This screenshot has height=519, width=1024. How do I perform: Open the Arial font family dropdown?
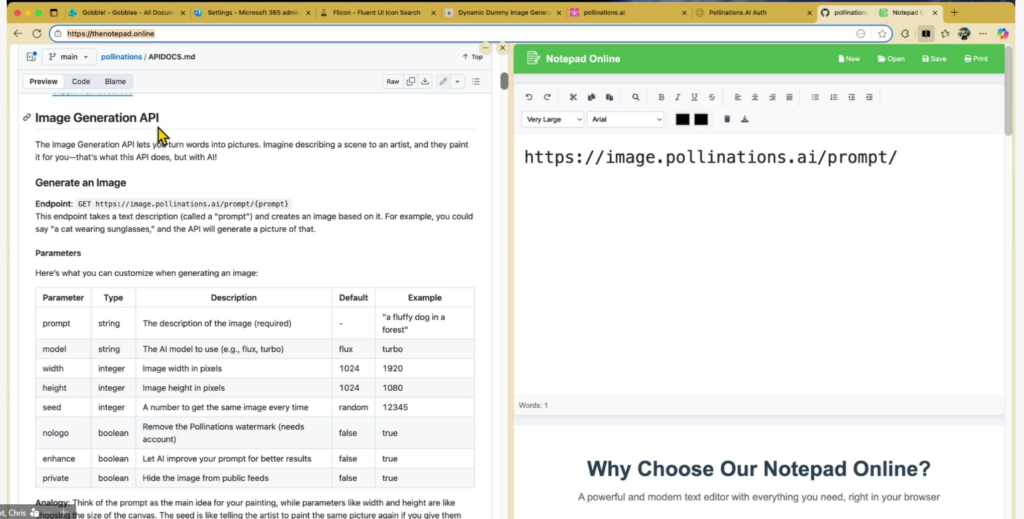pyautogui.click(x=626, y=119)
